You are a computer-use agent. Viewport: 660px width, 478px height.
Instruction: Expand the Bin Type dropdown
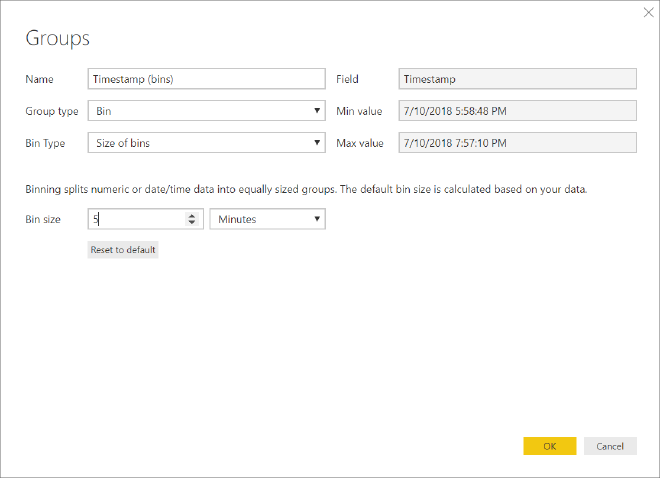207,143
